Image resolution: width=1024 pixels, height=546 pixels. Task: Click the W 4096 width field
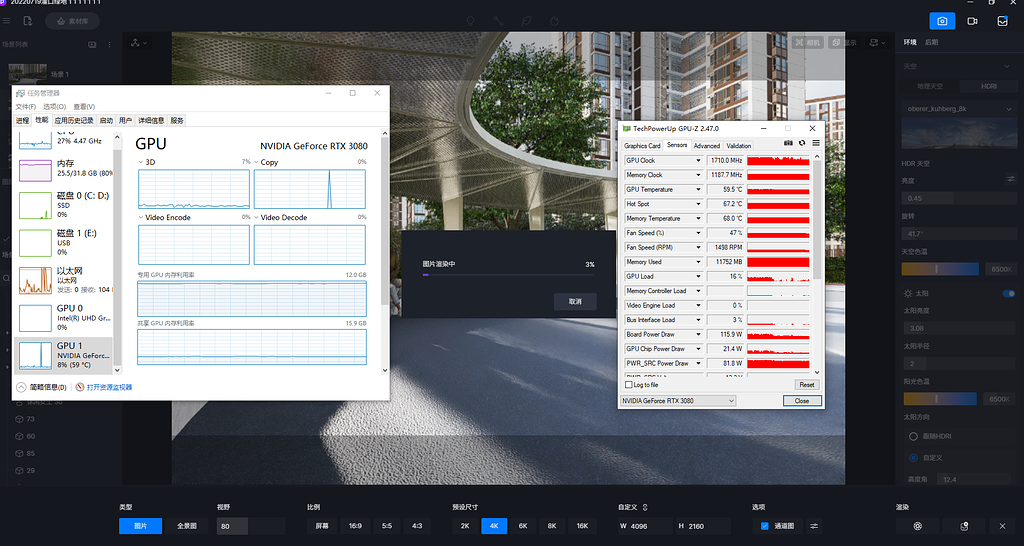pyautogui.click(x=646, y=526)
